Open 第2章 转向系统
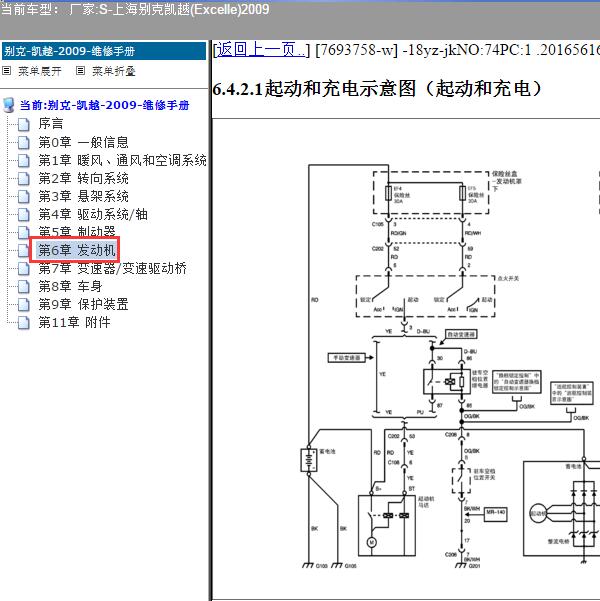 point(83,178)
